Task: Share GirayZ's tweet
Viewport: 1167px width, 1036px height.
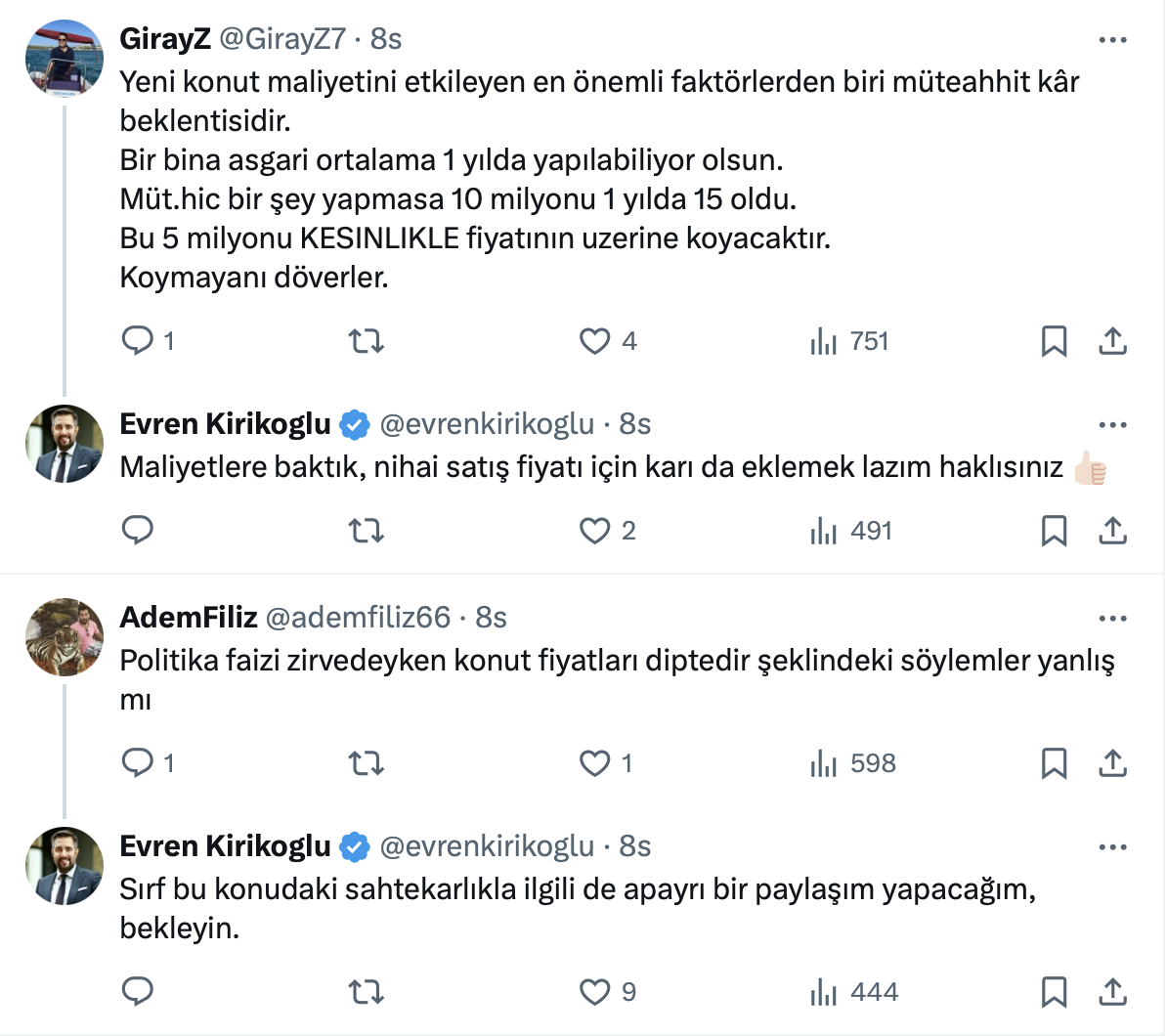Action: [1112, 341]
